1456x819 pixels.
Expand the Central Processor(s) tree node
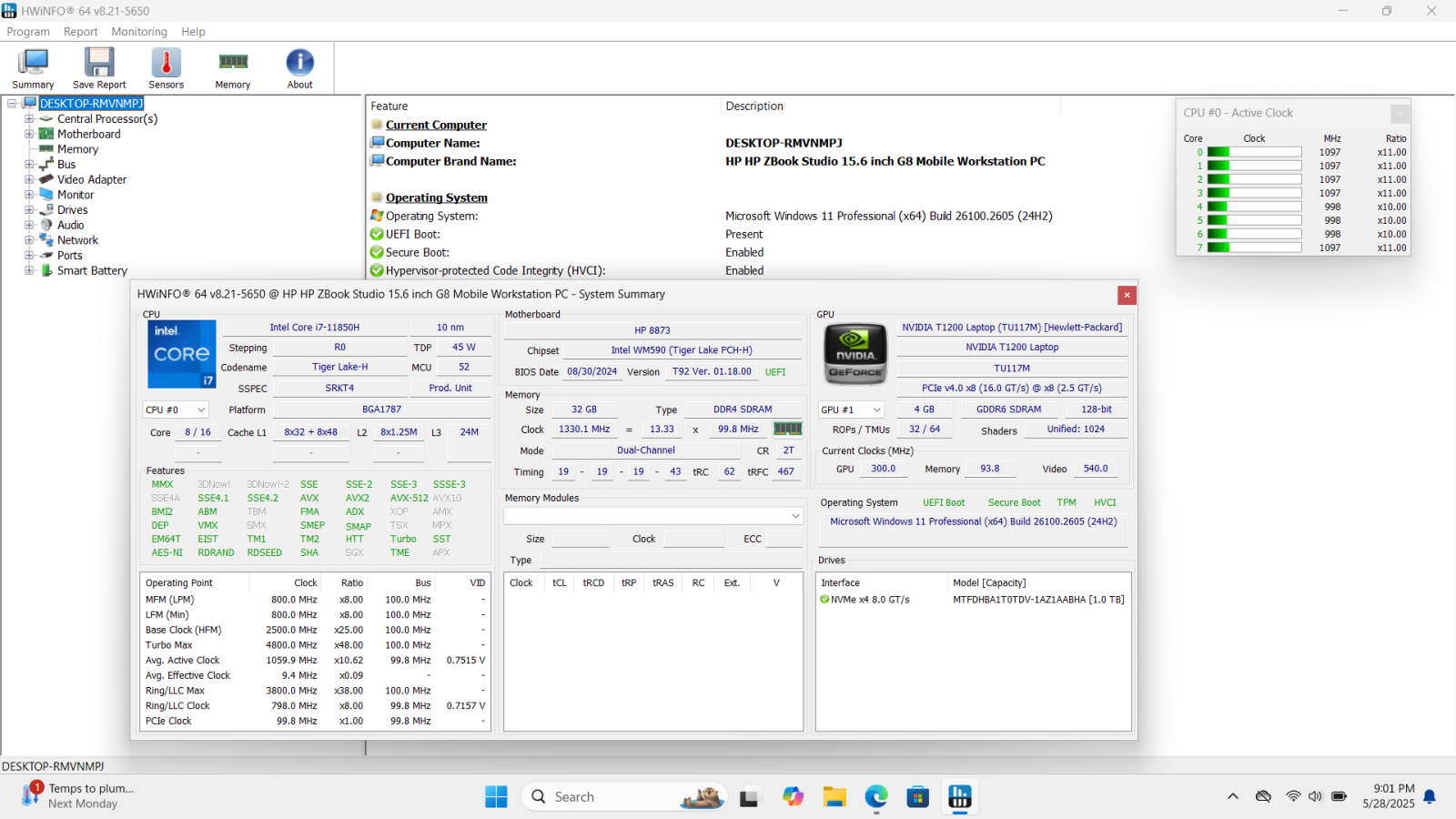(29, 119)
